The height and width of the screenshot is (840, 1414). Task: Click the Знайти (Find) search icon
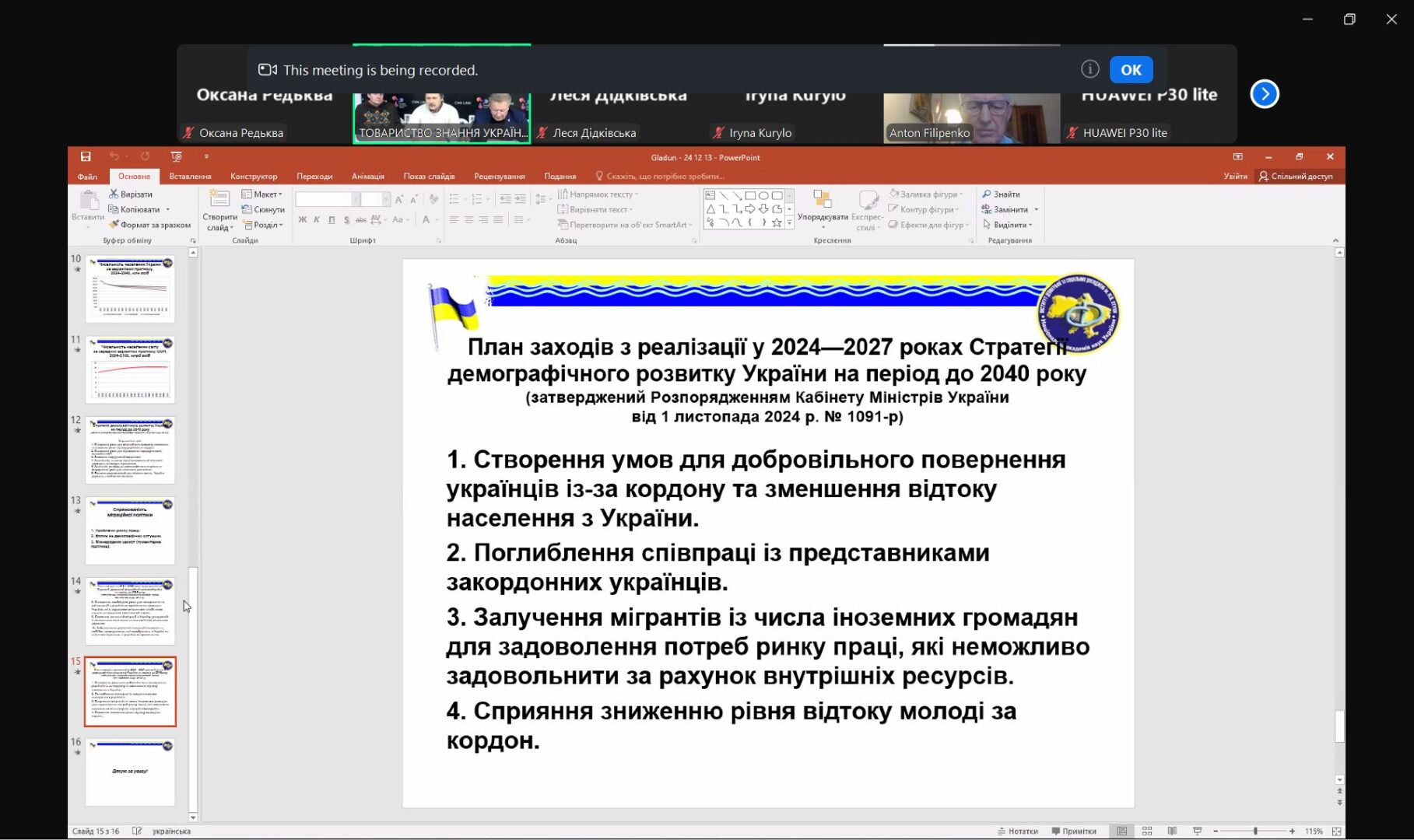click(x=987, y=194)
